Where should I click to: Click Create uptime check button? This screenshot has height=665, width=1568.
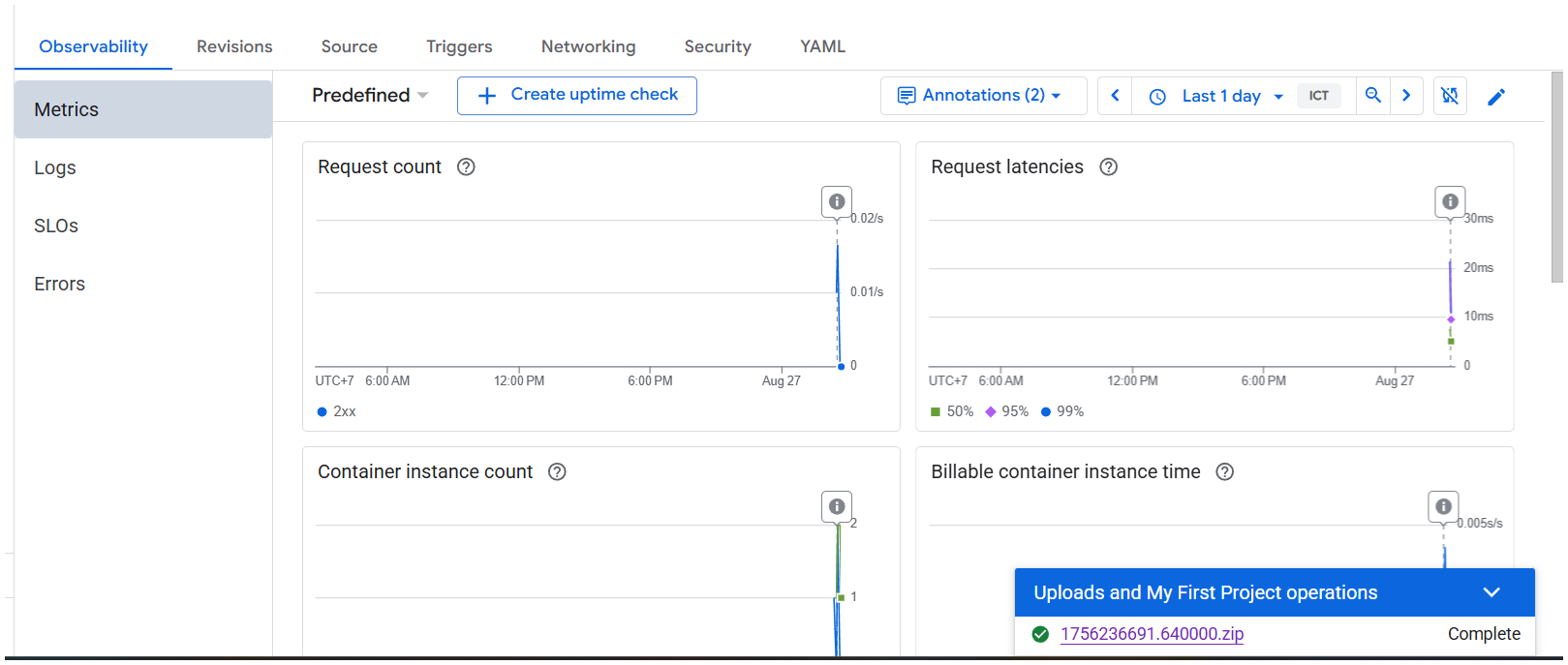coord(577,95)
